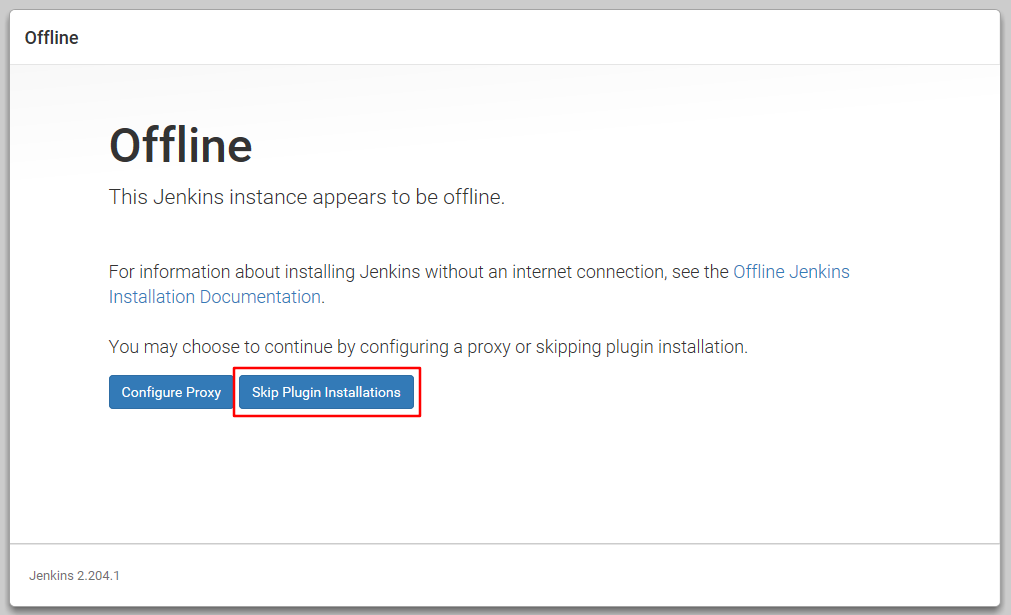Select the 'Jenkins 2.204.1' version text

74,576
